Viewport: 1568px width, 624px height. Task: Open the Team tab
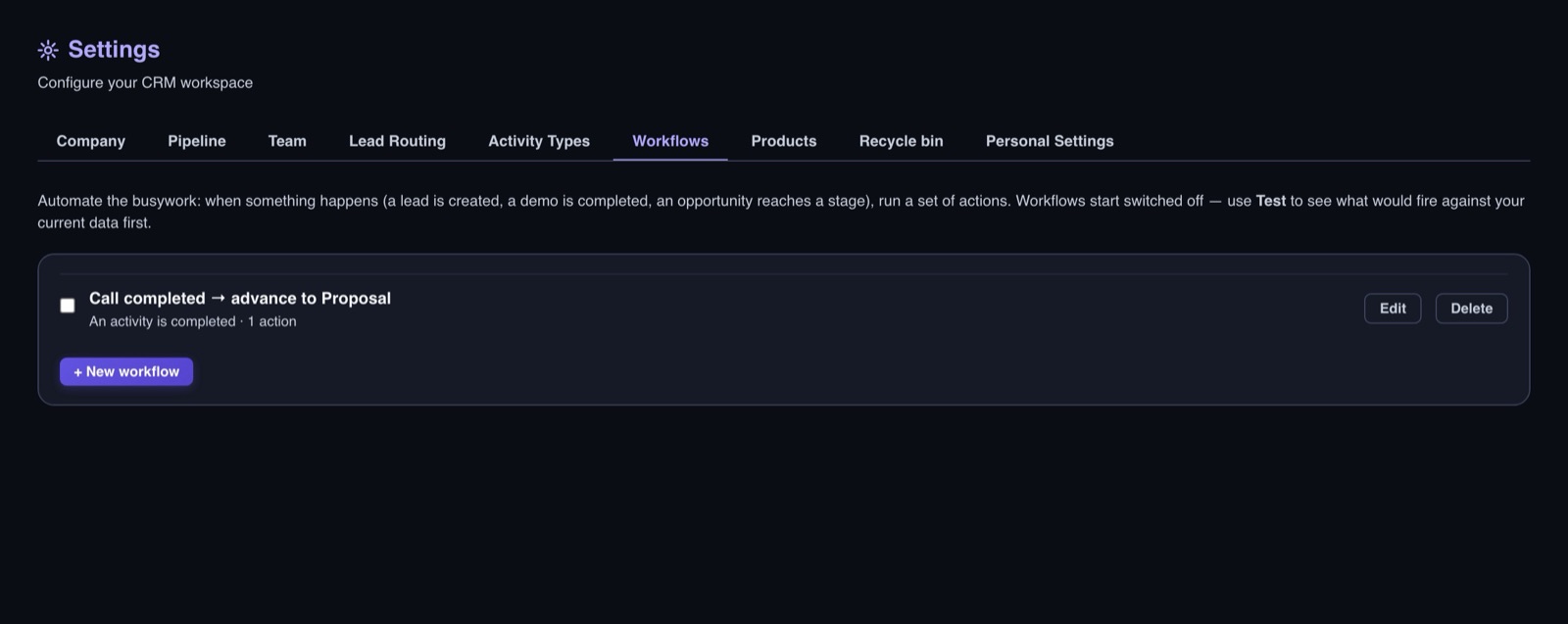point(287,141)
